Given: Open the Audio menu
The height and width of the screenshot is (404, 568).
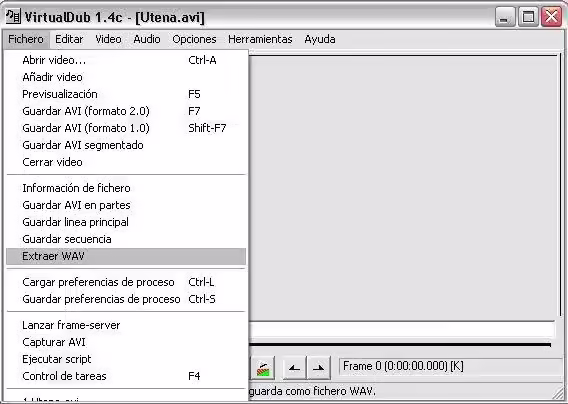Looking at the screenshot, I should [147, 39].
